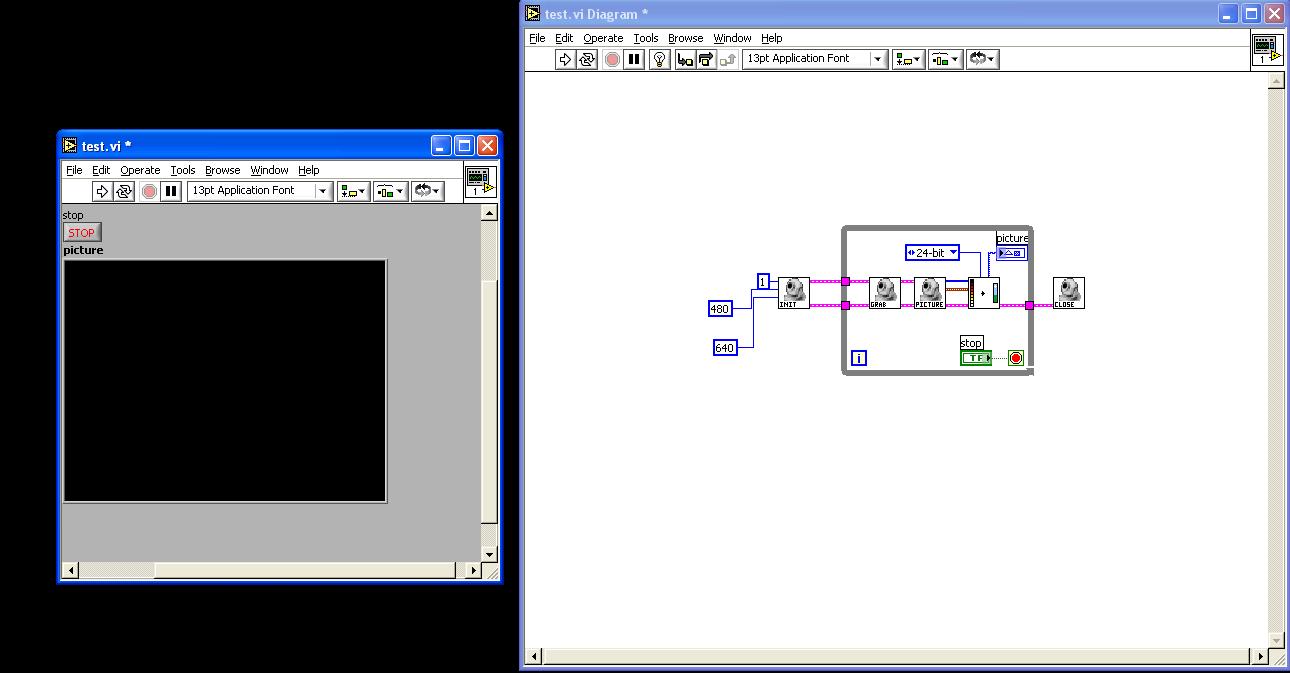The image size is (1290, 673).
Task: Click Diagram window horizontal scrollbar left arrow
Action: (x=535, y=656)
